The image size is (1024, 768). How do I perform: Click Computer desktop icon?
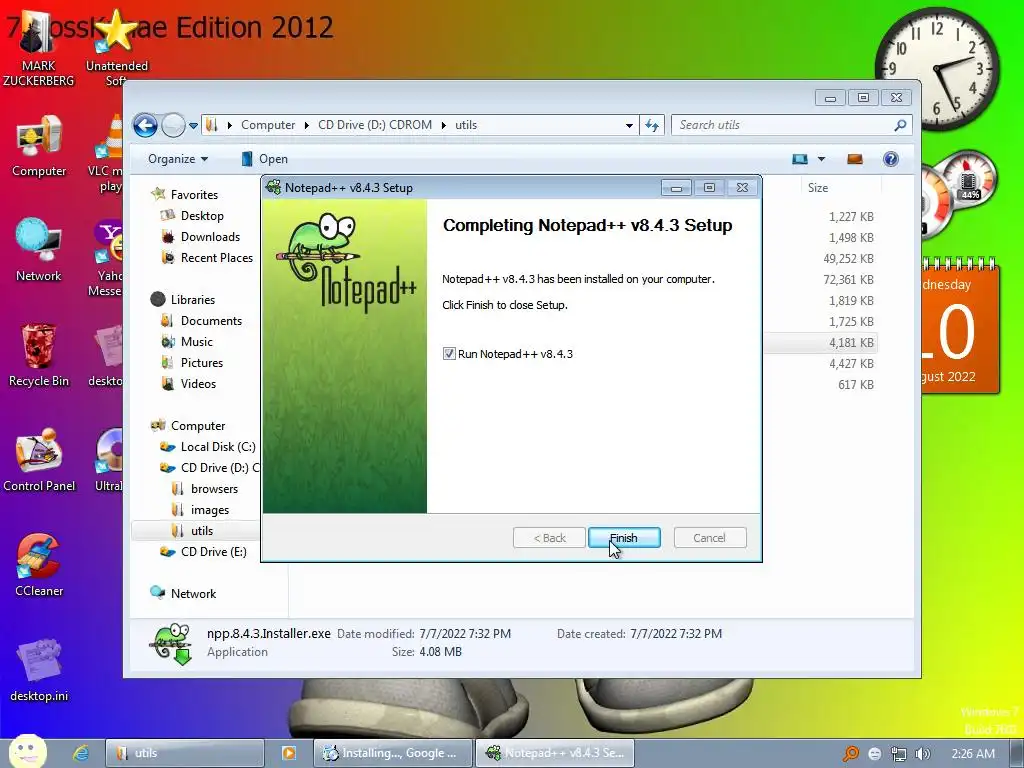[39, 146]
